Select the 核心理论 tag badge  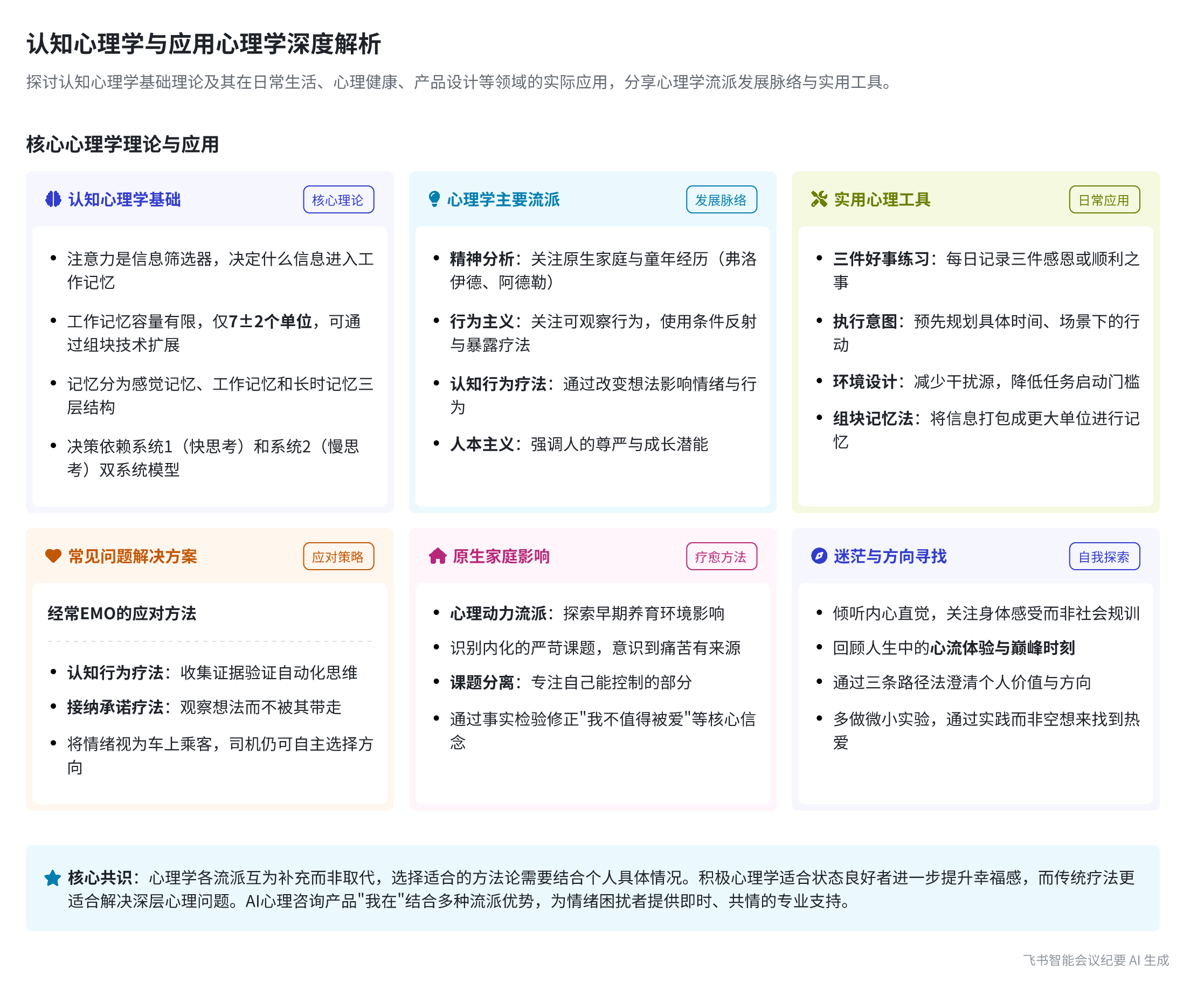point(338,200)
